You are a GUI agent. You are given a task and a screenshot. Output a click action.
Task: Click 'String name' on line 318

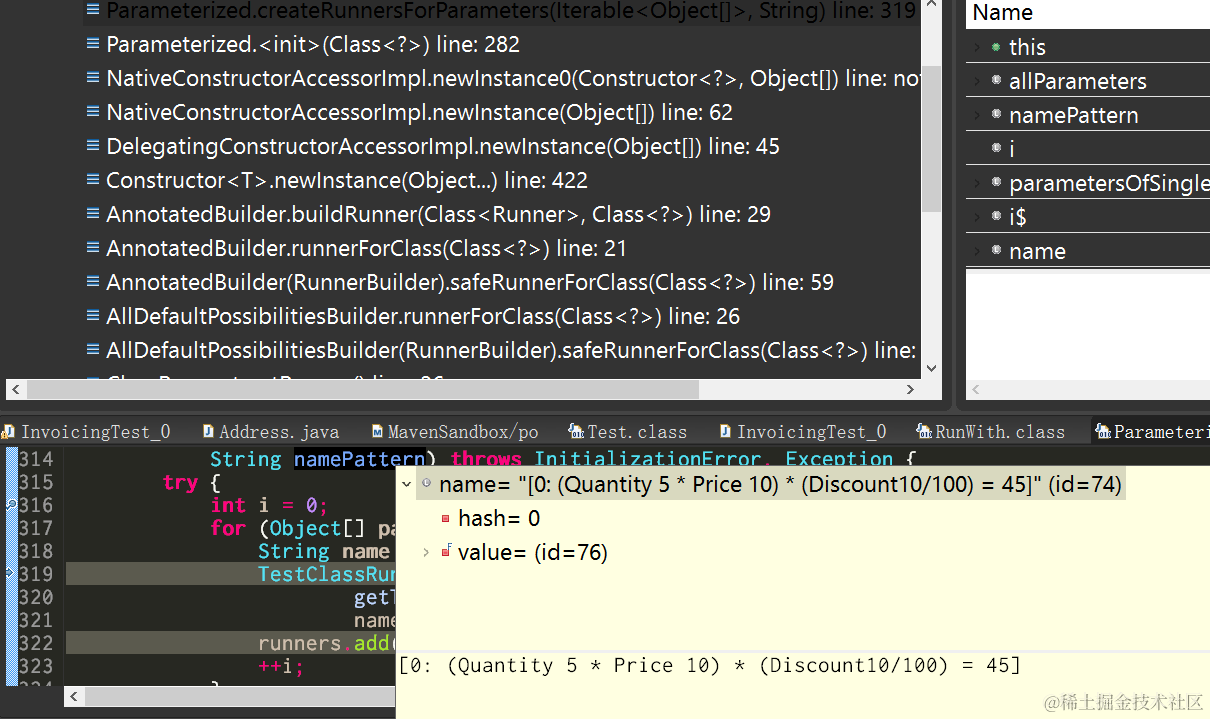324,551
